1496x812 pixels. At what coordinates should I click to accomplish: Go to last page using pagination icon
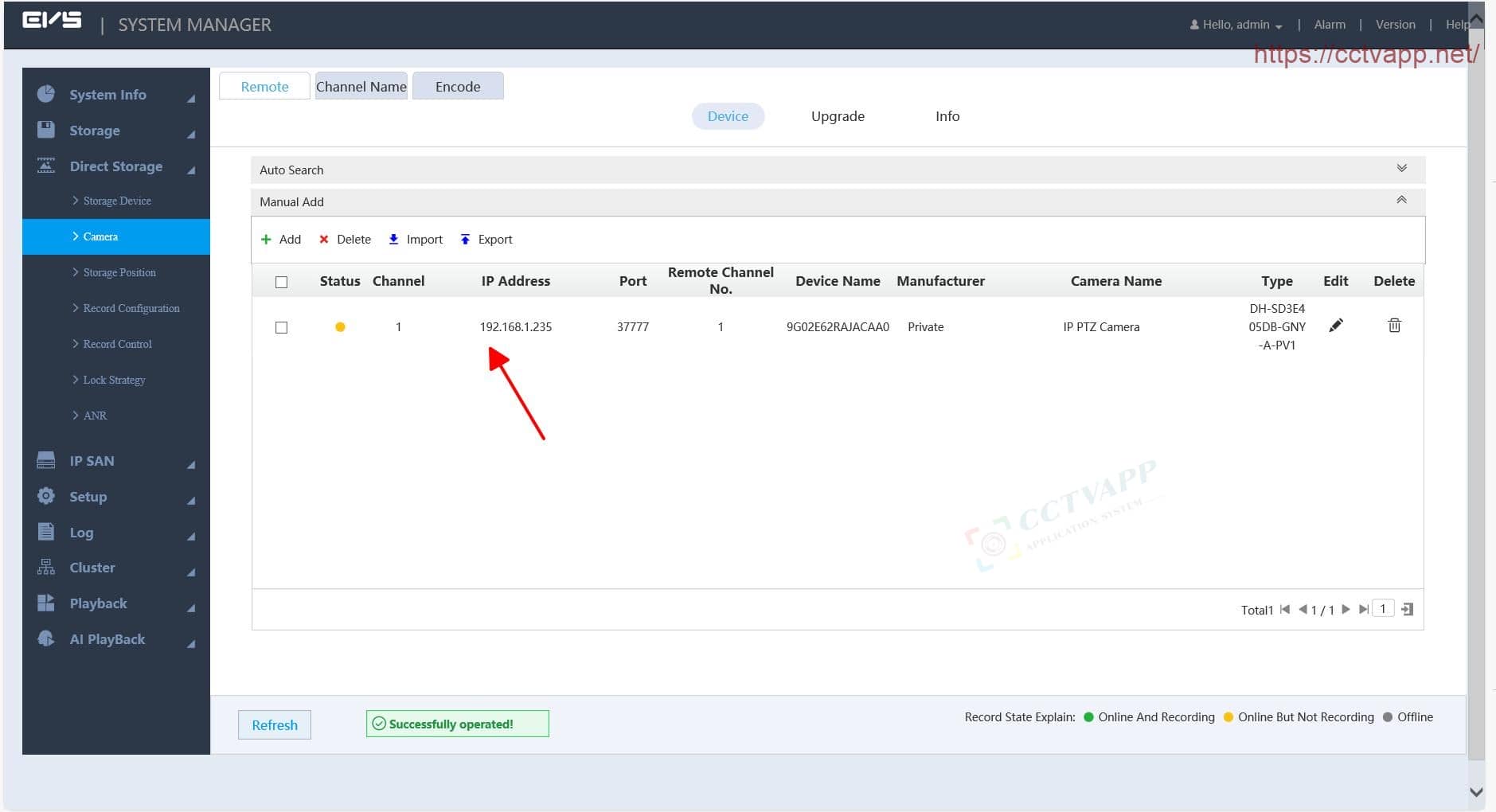(1364, 610)
